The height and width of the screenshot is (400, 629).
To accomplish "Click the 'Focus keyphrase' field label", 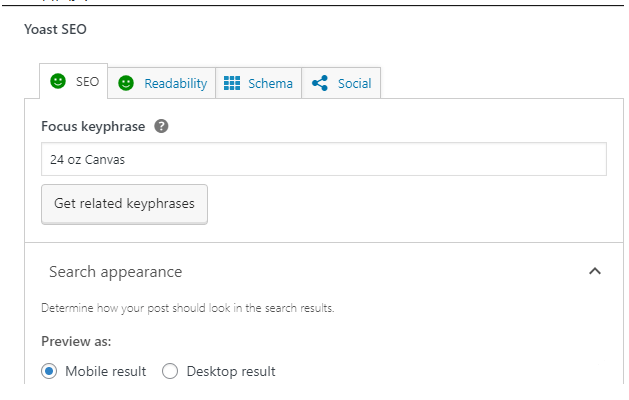I will click(93, 127).
